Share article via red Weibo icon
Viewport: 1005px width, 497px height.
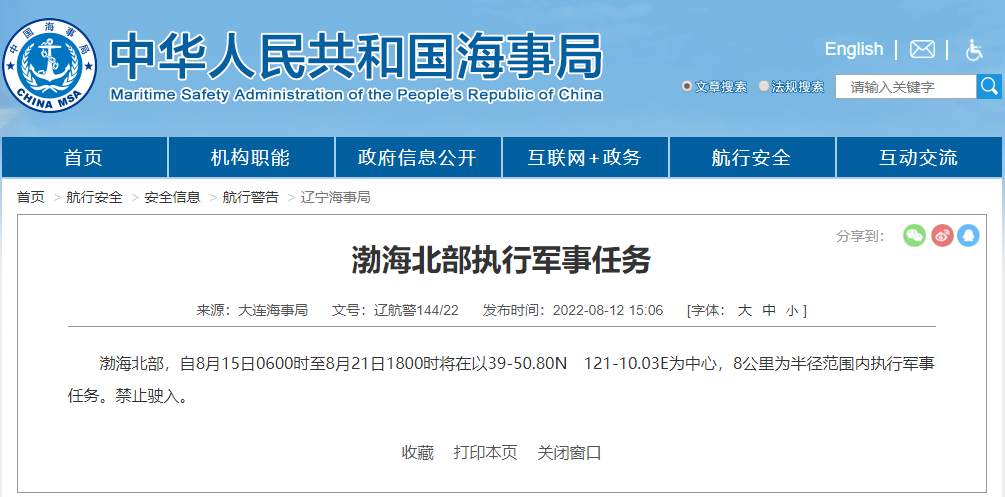tap(942, 235)
